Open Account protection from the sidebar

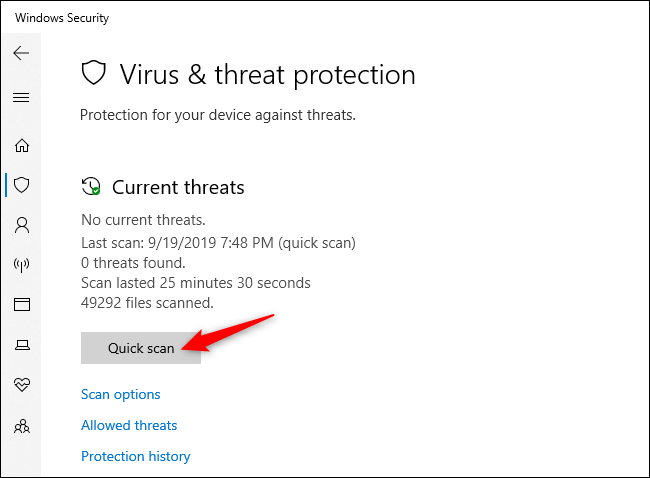click(21, 225)
